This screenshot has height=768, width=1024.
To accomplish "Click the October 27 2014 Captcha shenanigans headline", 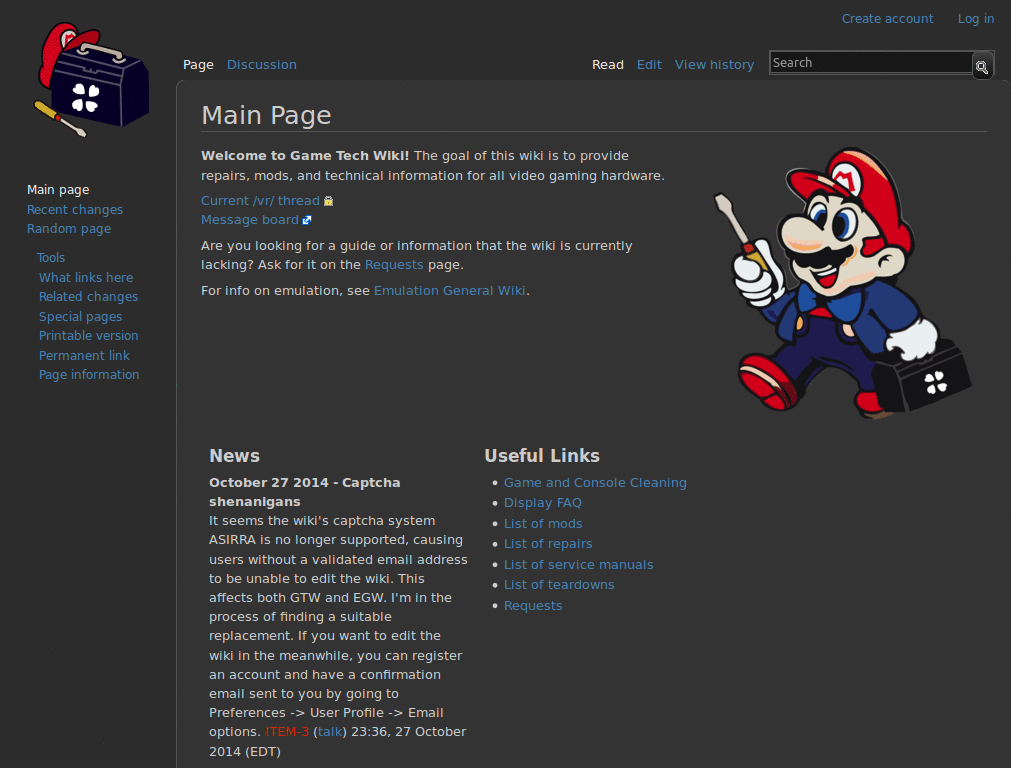I will pyautogui.click(x=305, y=492).
